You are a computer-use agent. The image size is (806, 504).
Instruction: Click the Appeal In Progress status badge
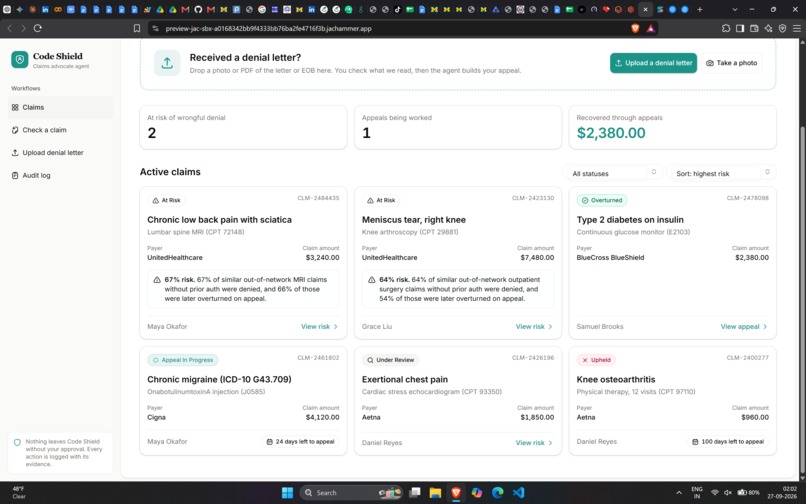tap(182, 360)
